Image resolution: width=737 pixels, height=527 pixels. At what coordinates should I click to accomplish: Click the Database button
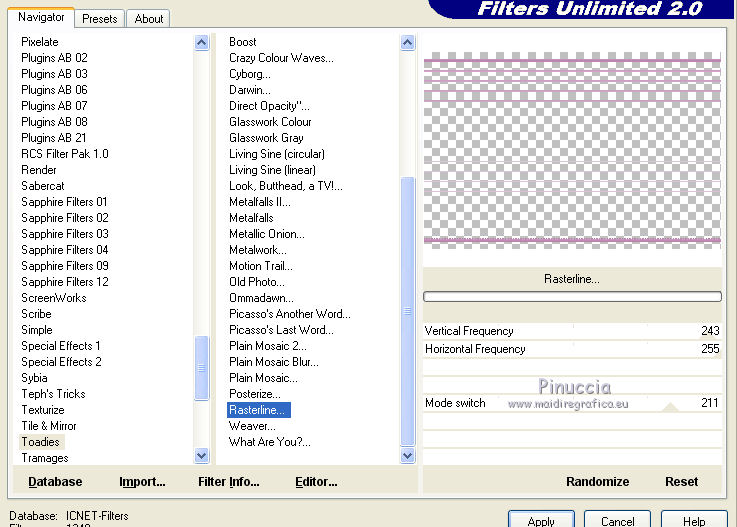coord(55,481)
